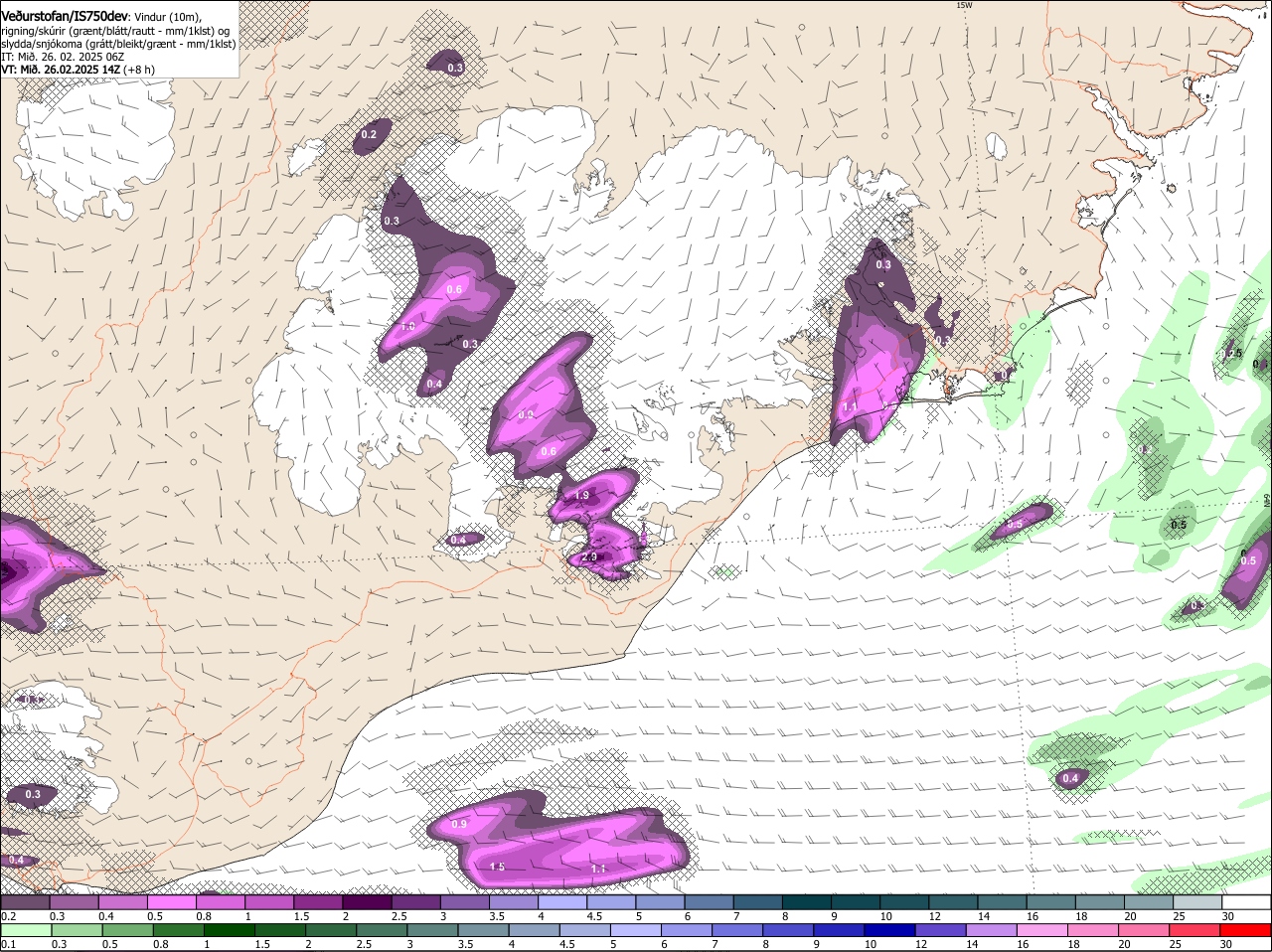Click the 1.0 precipitation value on the map
Image resolution: width=1272 pixels, height=952 pixels.
(x=407, y=326)
